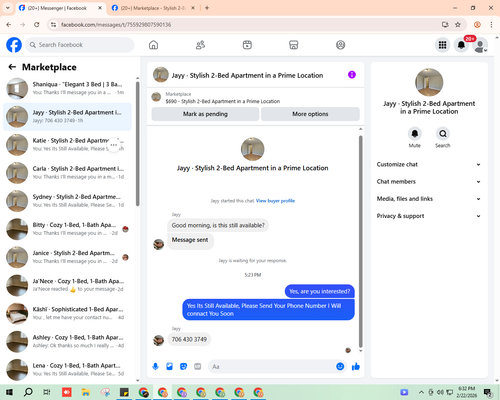The width and height of the screenshot is (500, 400).
Task: Open the three-dot options on Katie's chat
Action: coord(114,145)
